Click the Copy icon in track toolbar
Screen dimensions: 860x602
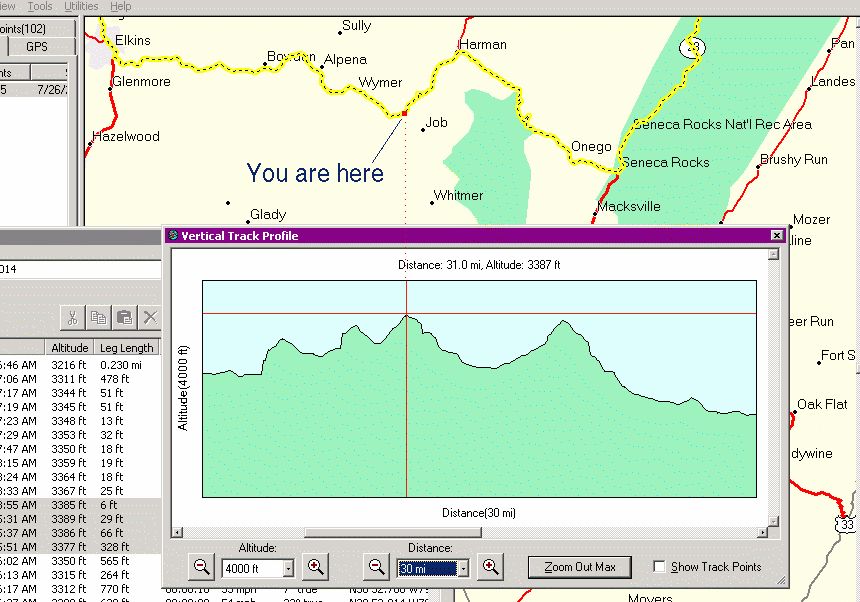pyautogui.click(x=98, y=318)
